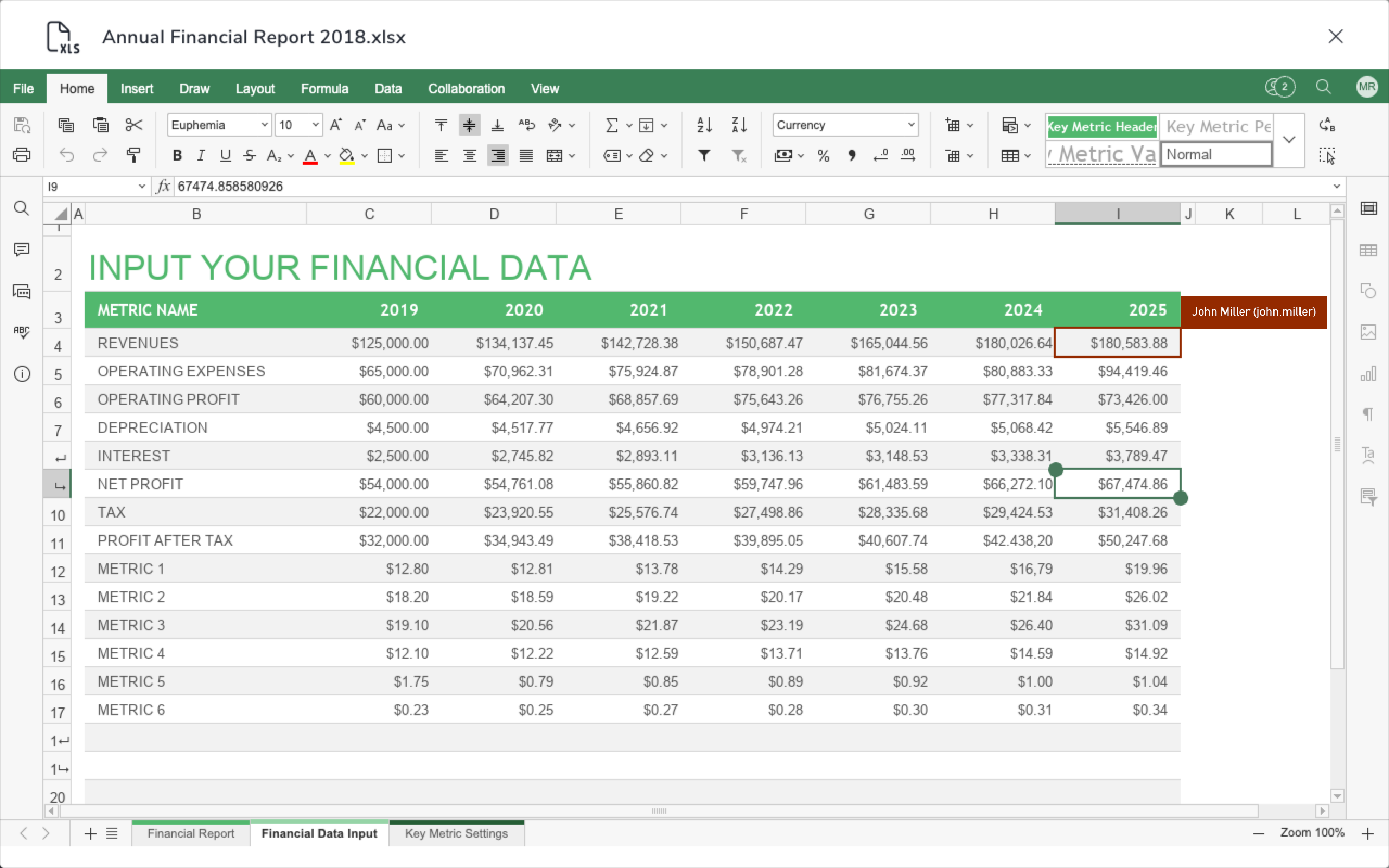The width and height of the screenshot is (1389, 868).
Task: Increase the zoom level
Action: click(1368, 834)
